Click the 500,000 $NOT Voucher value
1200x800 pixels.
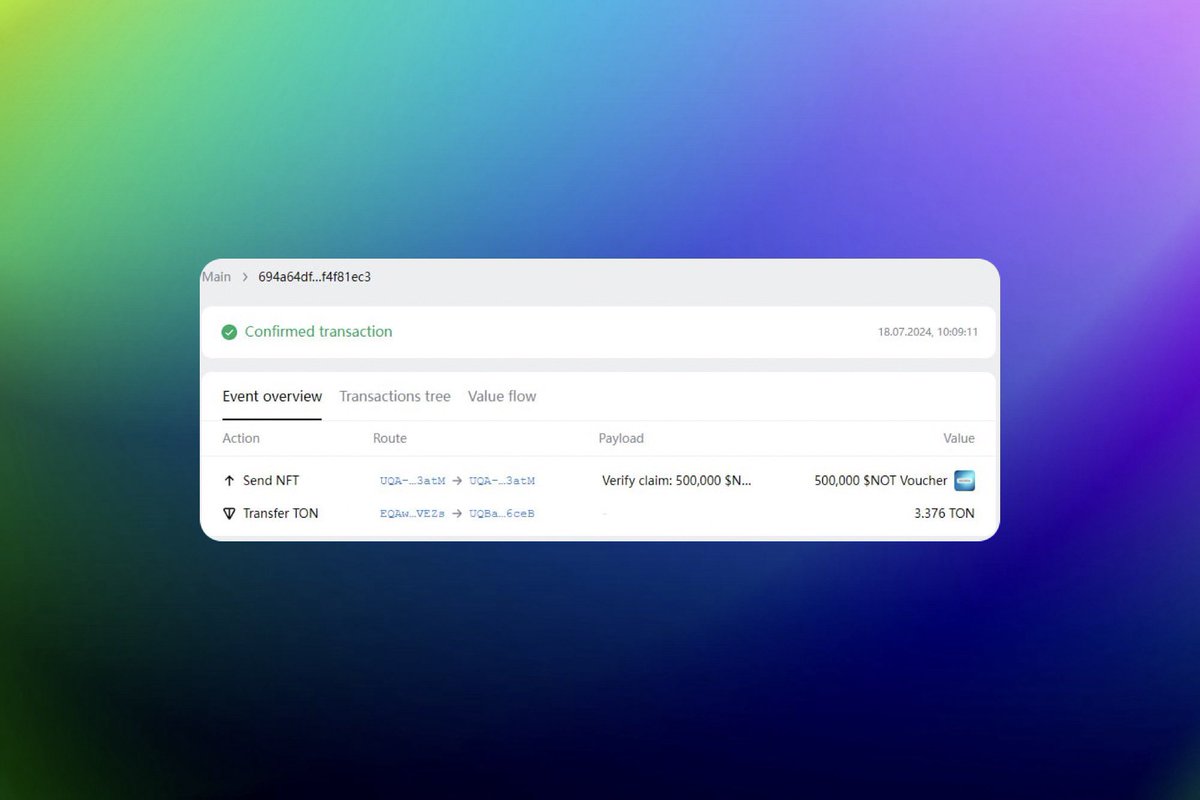click(880, 481)
